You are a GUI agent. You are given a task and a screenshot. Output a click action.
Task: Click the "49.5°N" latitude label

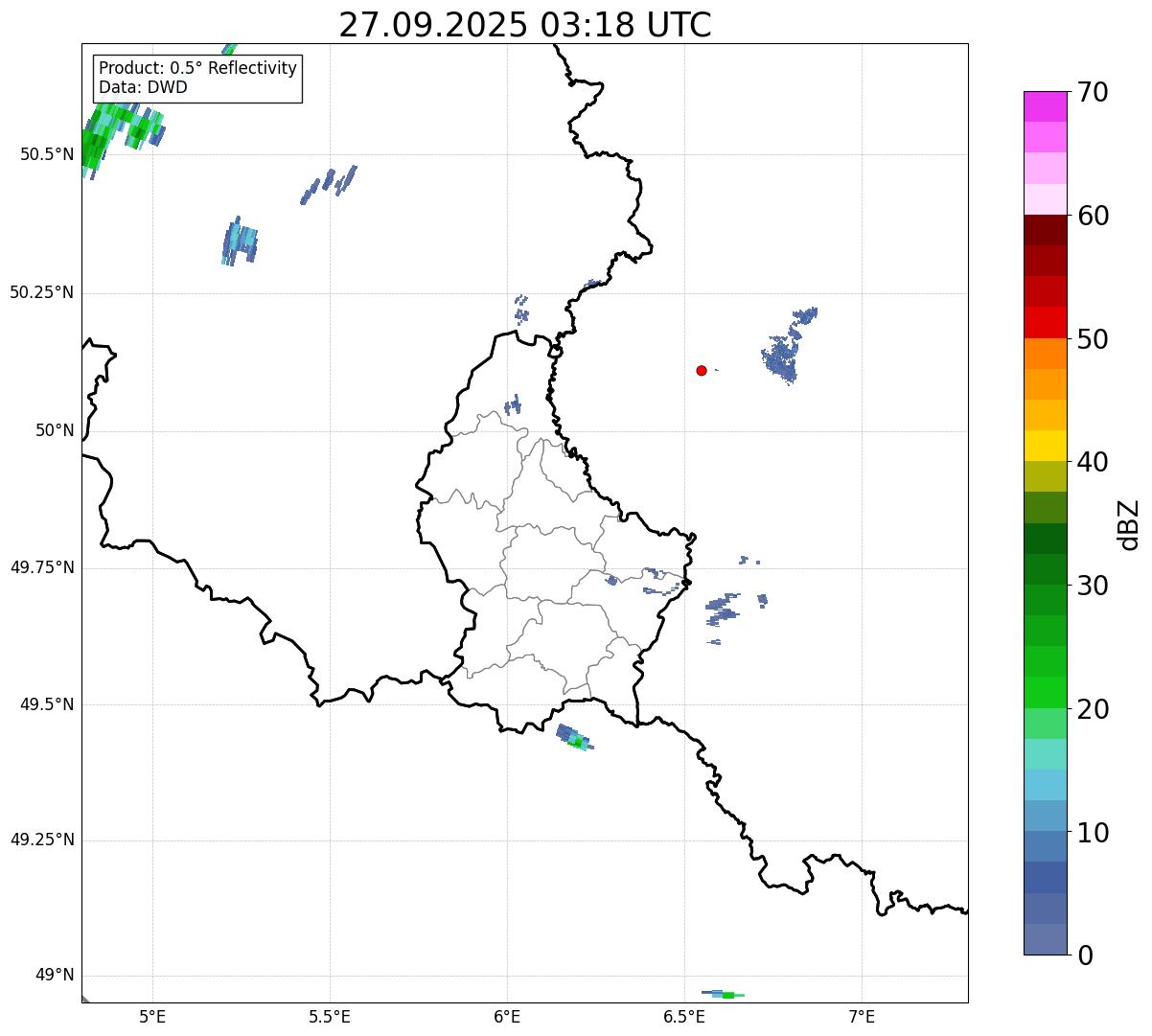tap(47, 704)
